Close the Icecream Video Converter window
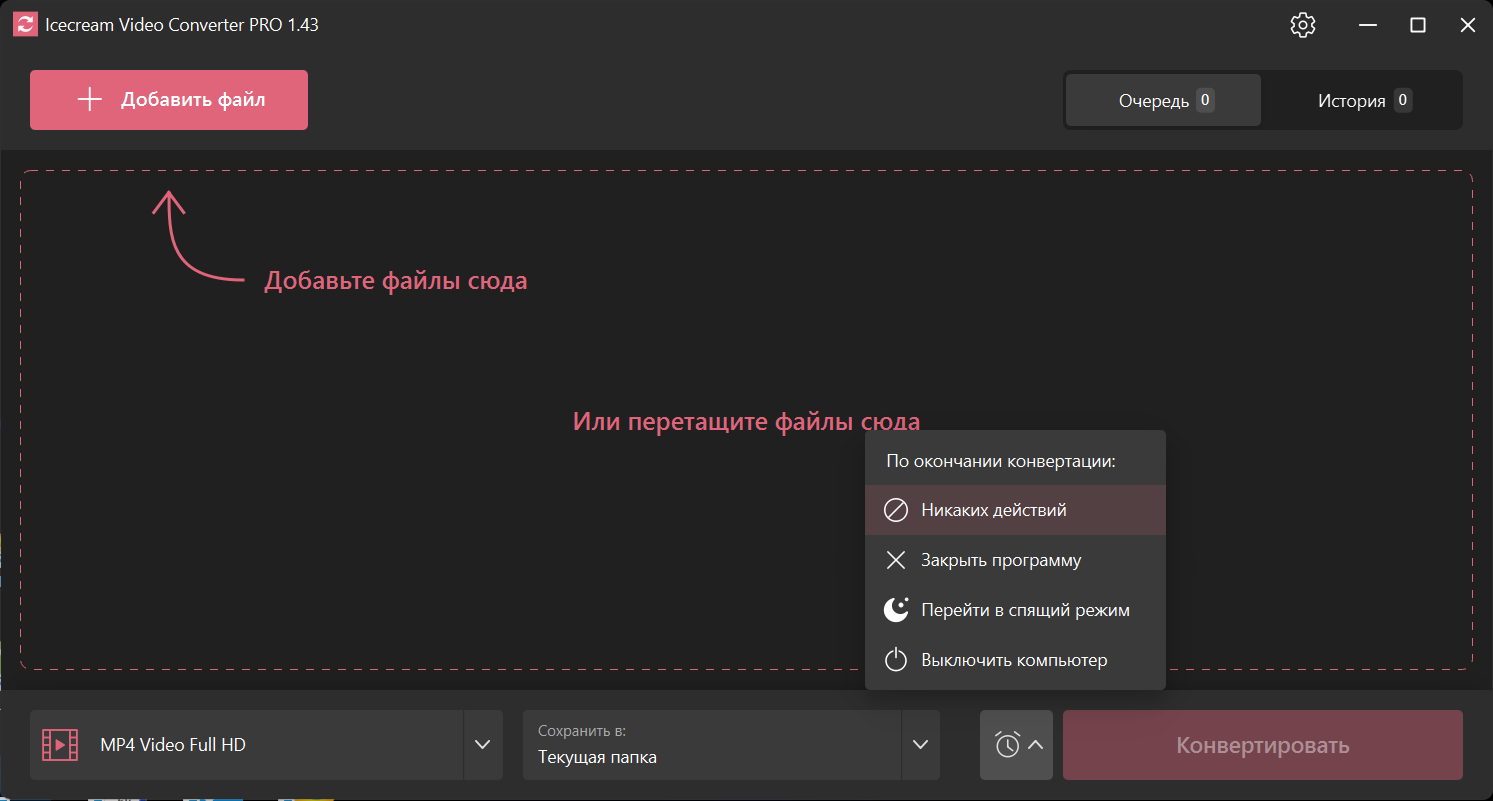1493x801 pixels. (1468, 25)
